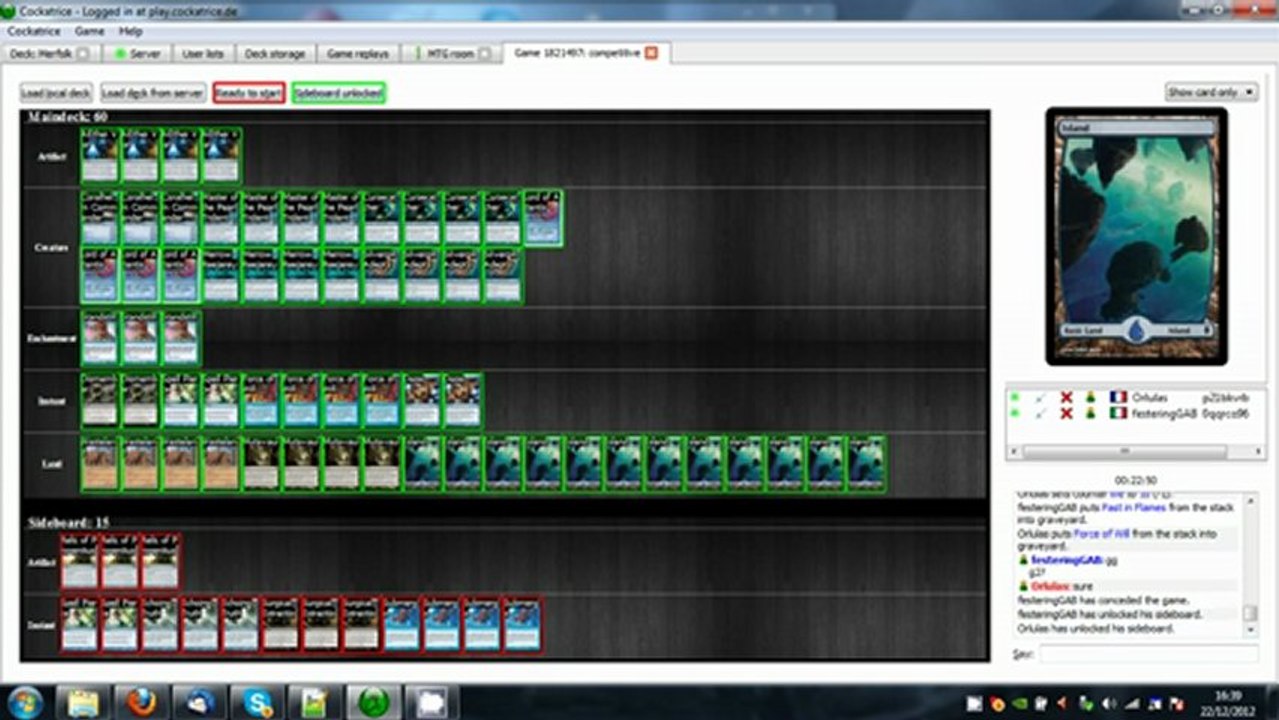Viewport: 1279px width, 720px height.
Task: Click the Italian flag icon beside festeringGAB
Action: click(1118, 413)
